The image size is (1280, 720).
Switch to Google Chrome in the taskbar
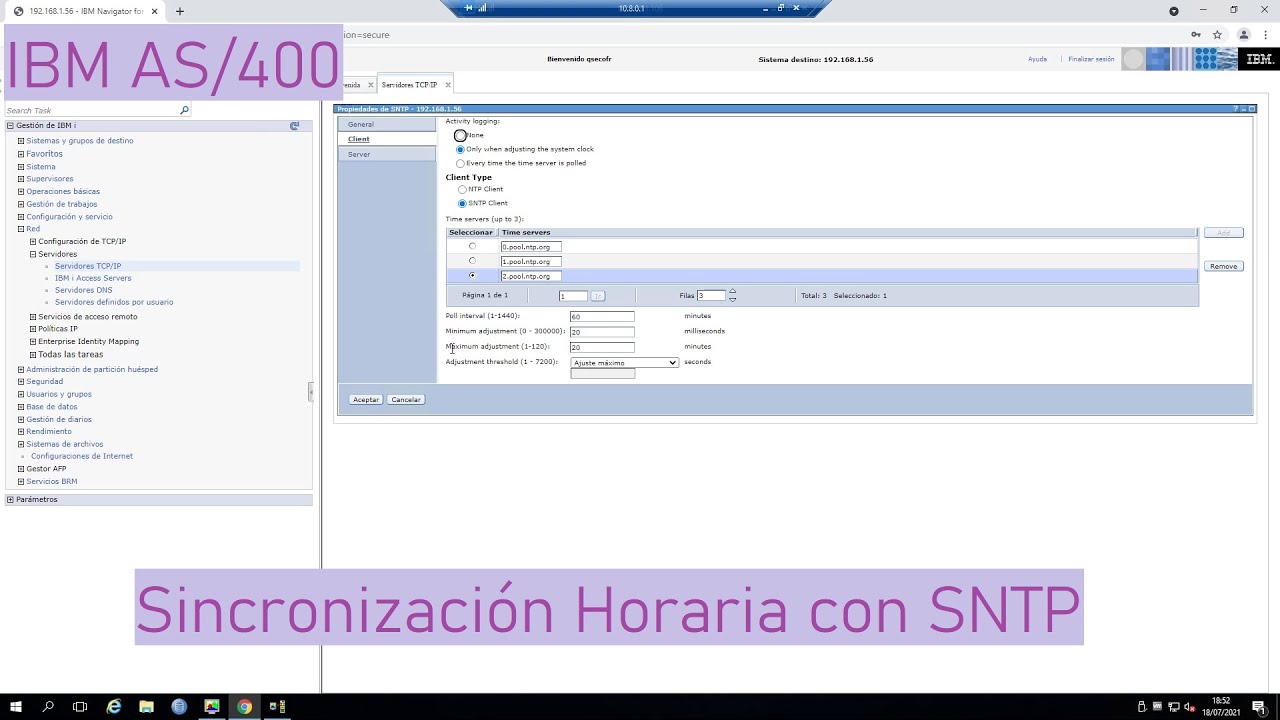point(244,707)
